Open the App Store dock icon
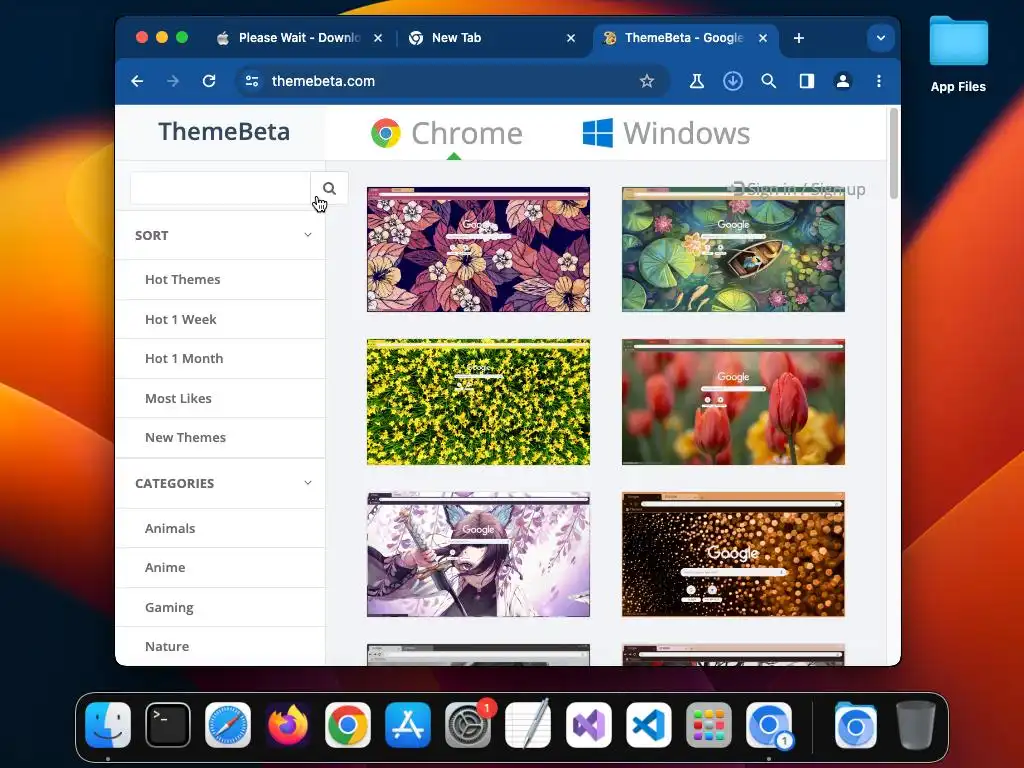 [408, 725]
